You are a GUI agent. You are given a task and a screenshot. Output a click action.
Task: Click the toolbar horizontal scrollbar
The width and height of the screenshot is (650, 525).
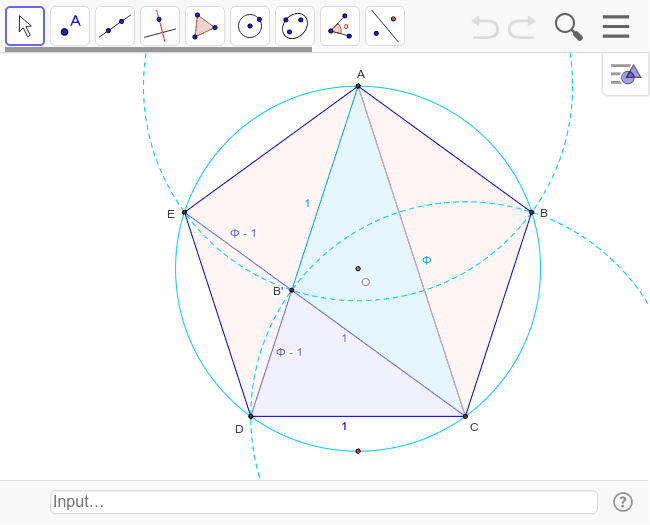(158, 49)
